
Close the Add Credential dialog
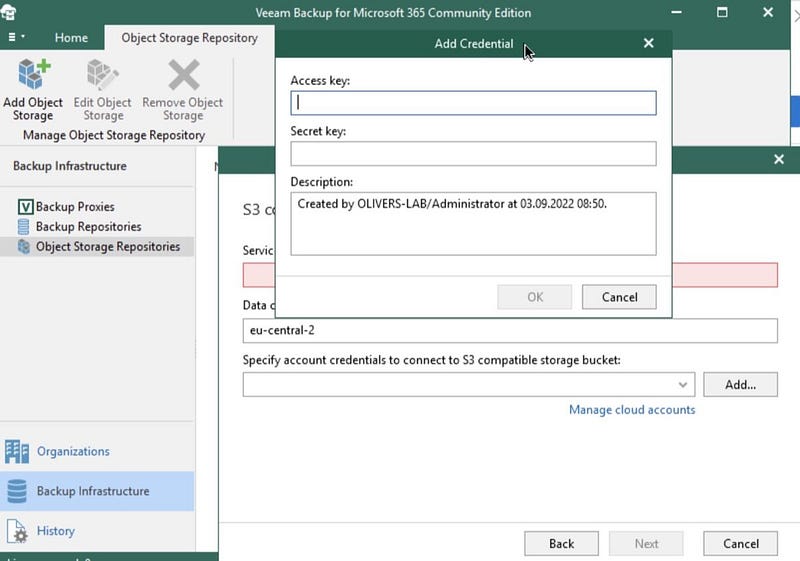pos(648,43)
